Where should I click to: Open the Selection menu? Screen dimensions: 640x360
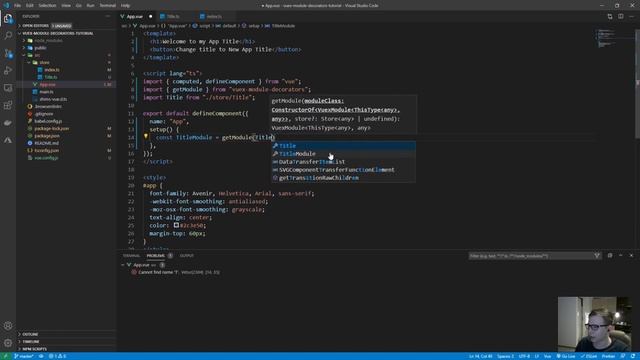[x=47, y=6]
